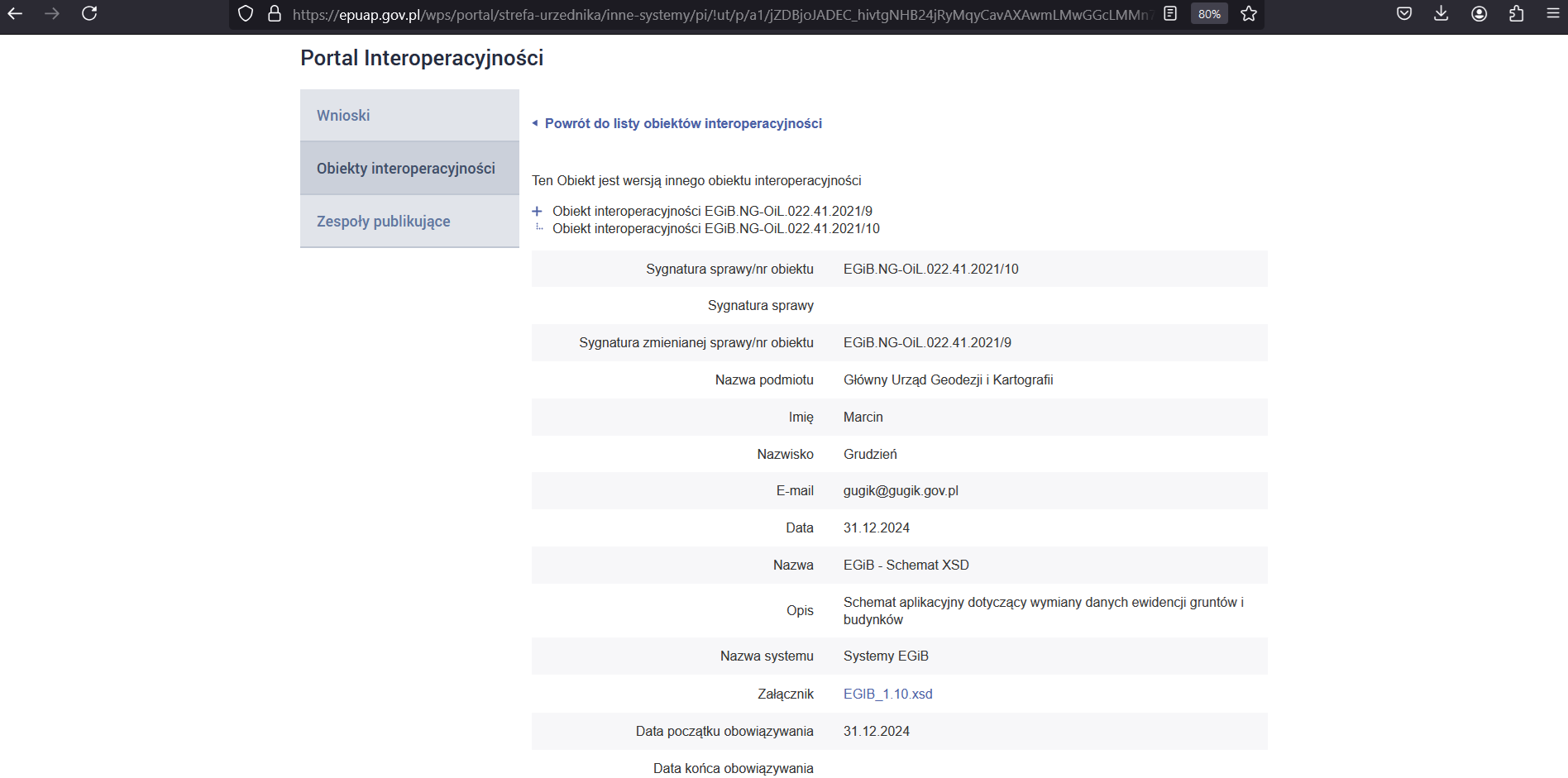Reload the current page
Screen dimensions: 1568x778
click(x=89, y=14)
